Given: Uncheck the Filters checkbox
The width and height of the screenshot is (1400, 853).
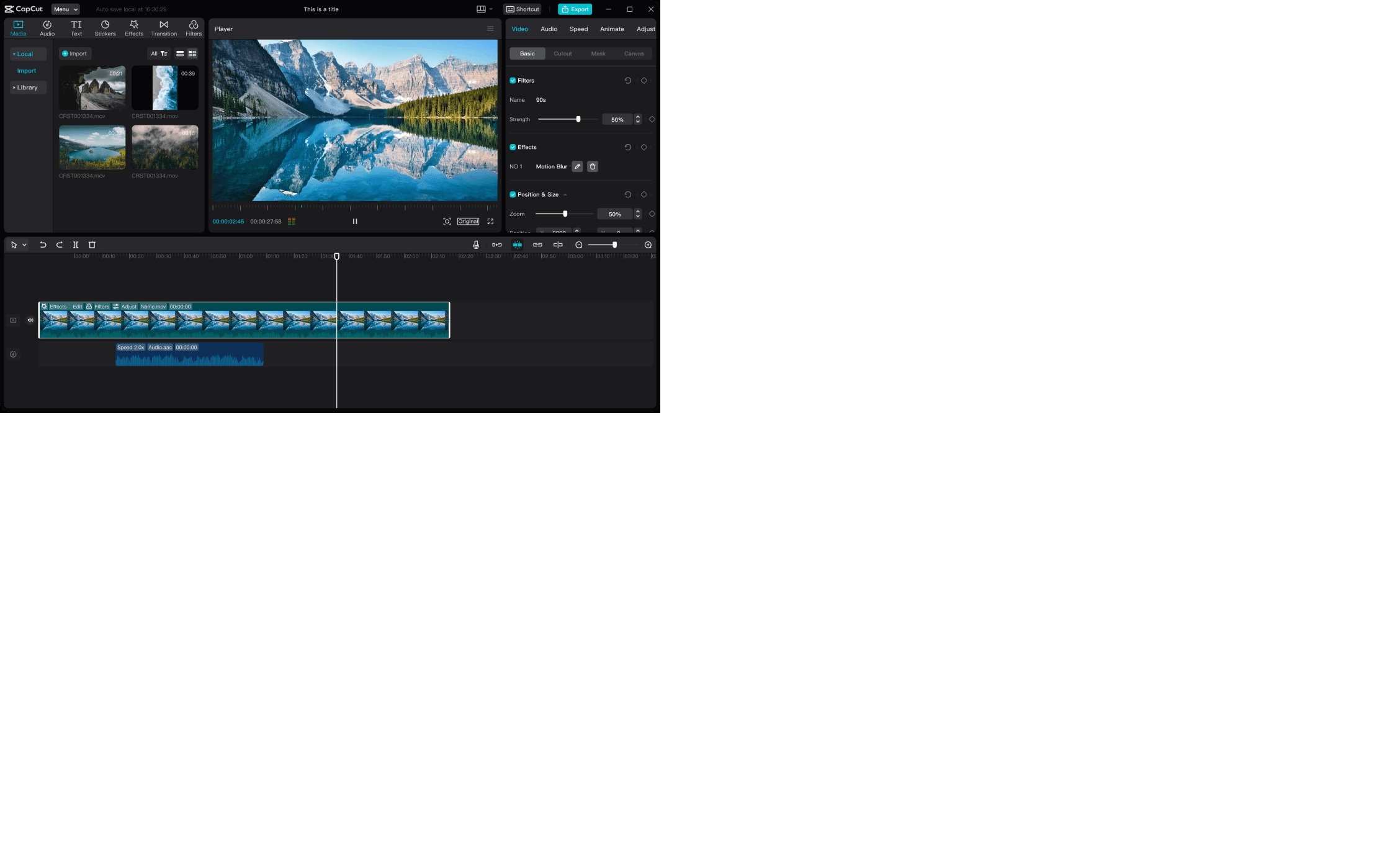Looking at the screenshot, I should pyautogui.click(x=513, y=81).
